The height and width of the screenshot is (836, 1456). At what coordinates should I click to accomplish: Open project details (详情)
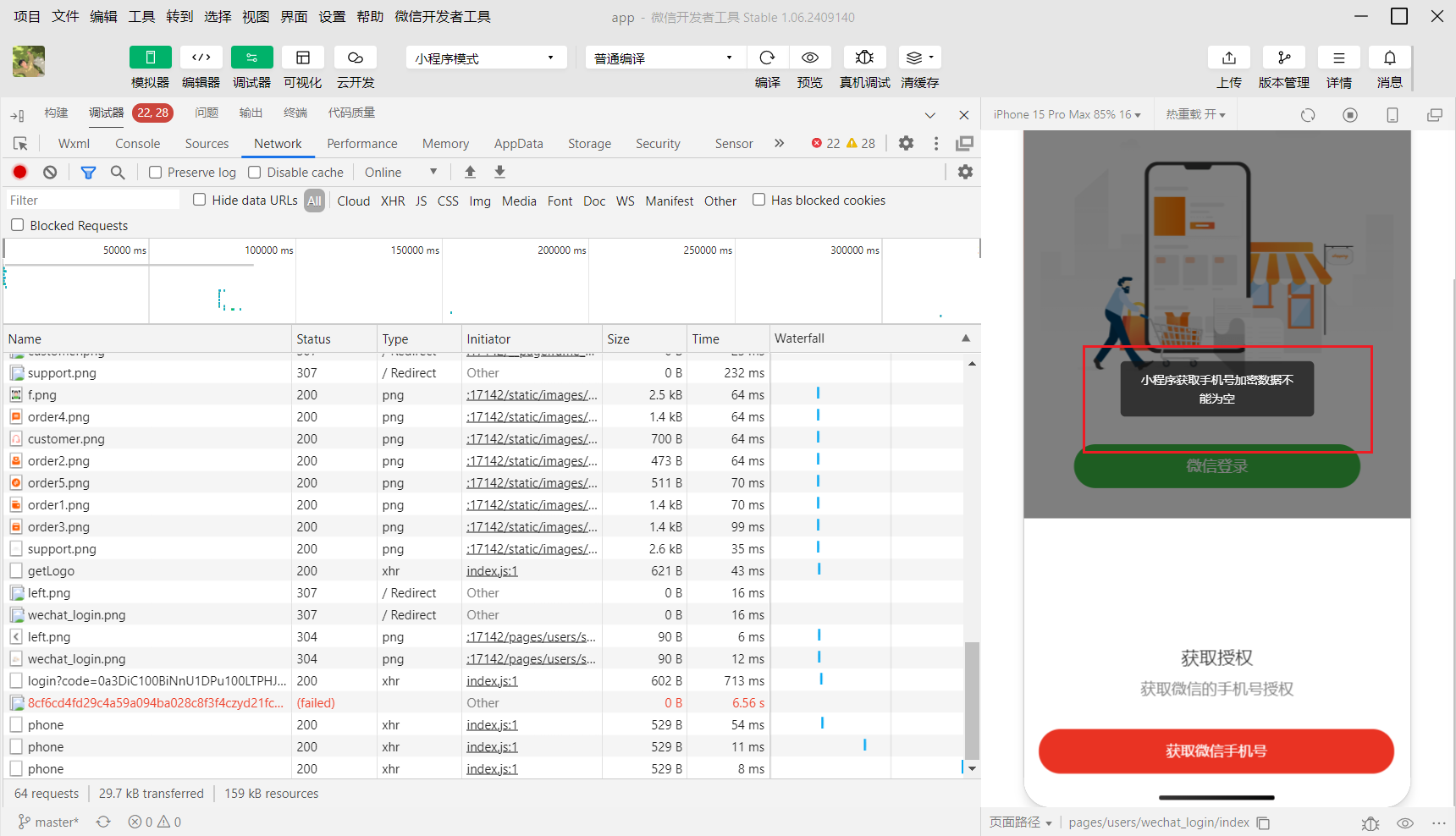coord(1339,58)
